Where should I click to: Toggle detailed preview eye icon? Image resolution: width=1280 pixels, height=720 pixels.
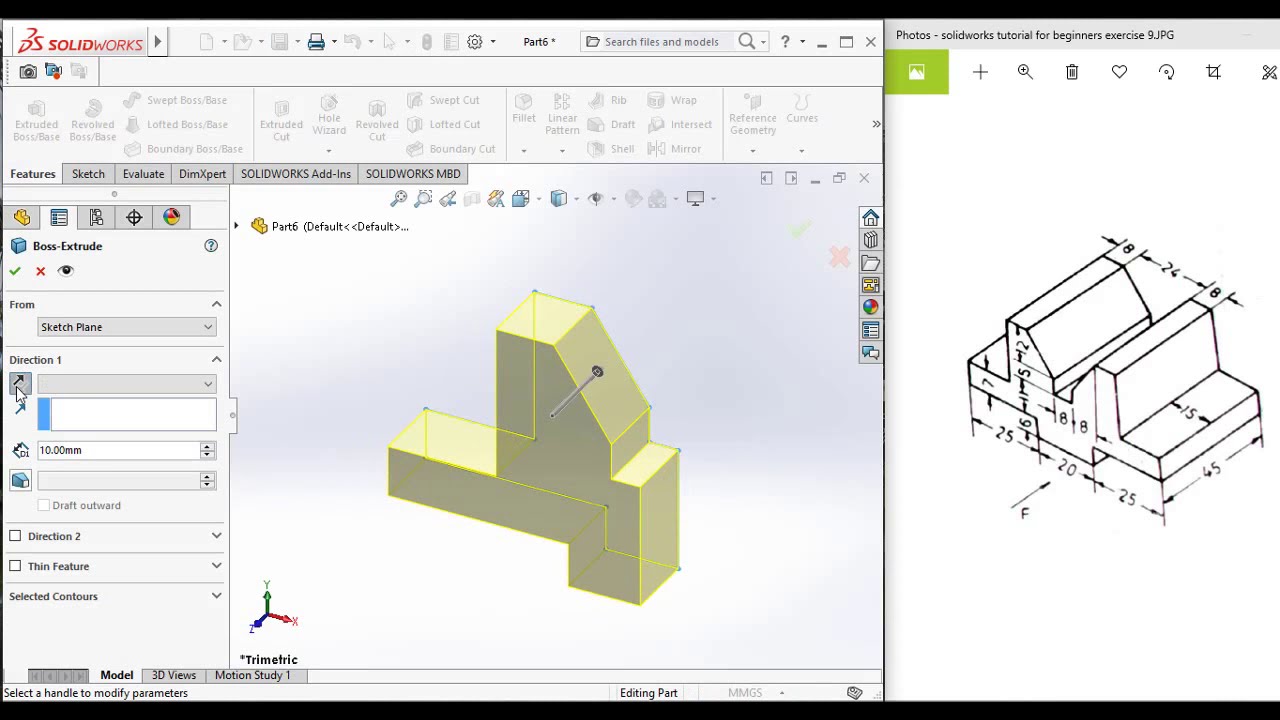pyautogui.click(x=66, y=271)
